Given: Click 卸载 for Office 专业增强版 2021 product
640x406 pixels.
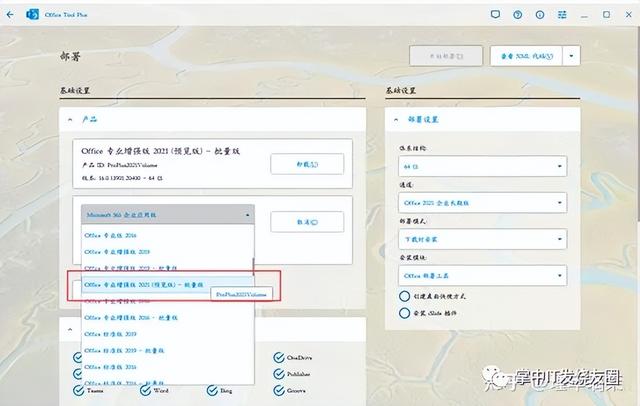Looking at the screenshot, I should pyautogui.click(x=307, y=164).
